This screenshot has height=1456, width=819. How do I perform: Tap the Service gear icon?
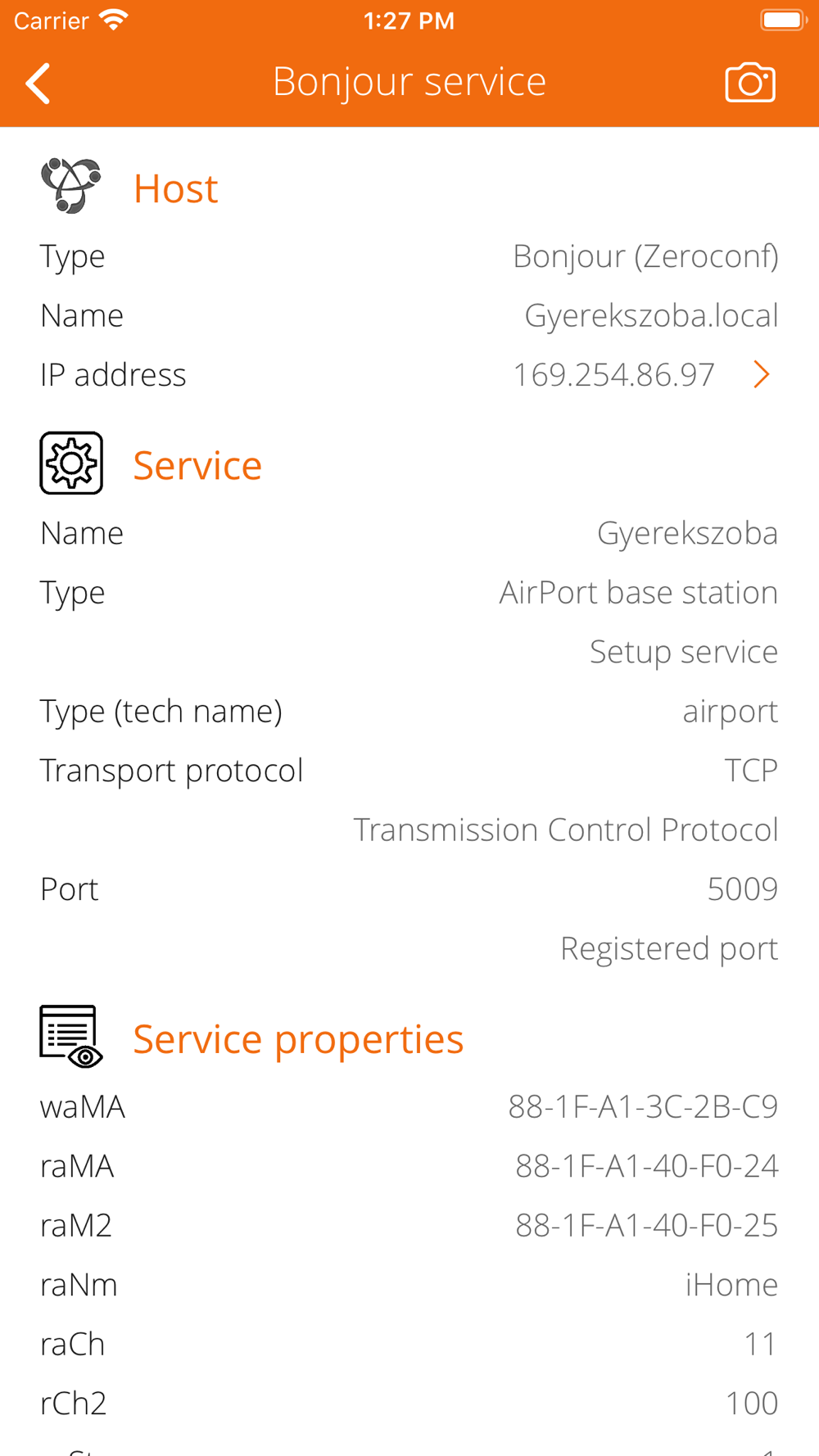71,463
